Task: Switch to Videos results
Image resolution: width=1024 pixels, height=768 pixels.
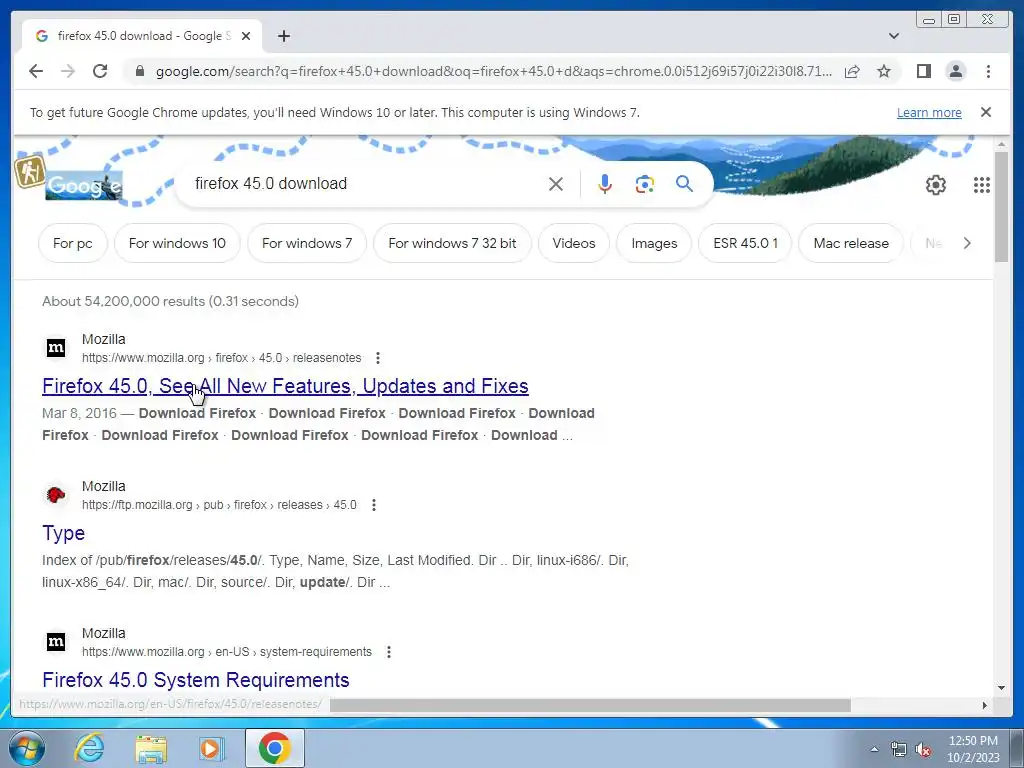Action: pyautogui.click(x=573, y=243)
